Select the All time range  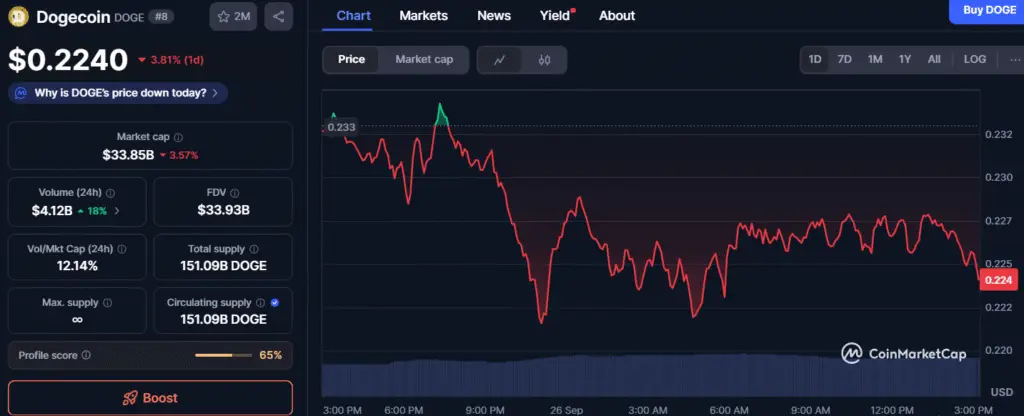(x=934, y=59)
